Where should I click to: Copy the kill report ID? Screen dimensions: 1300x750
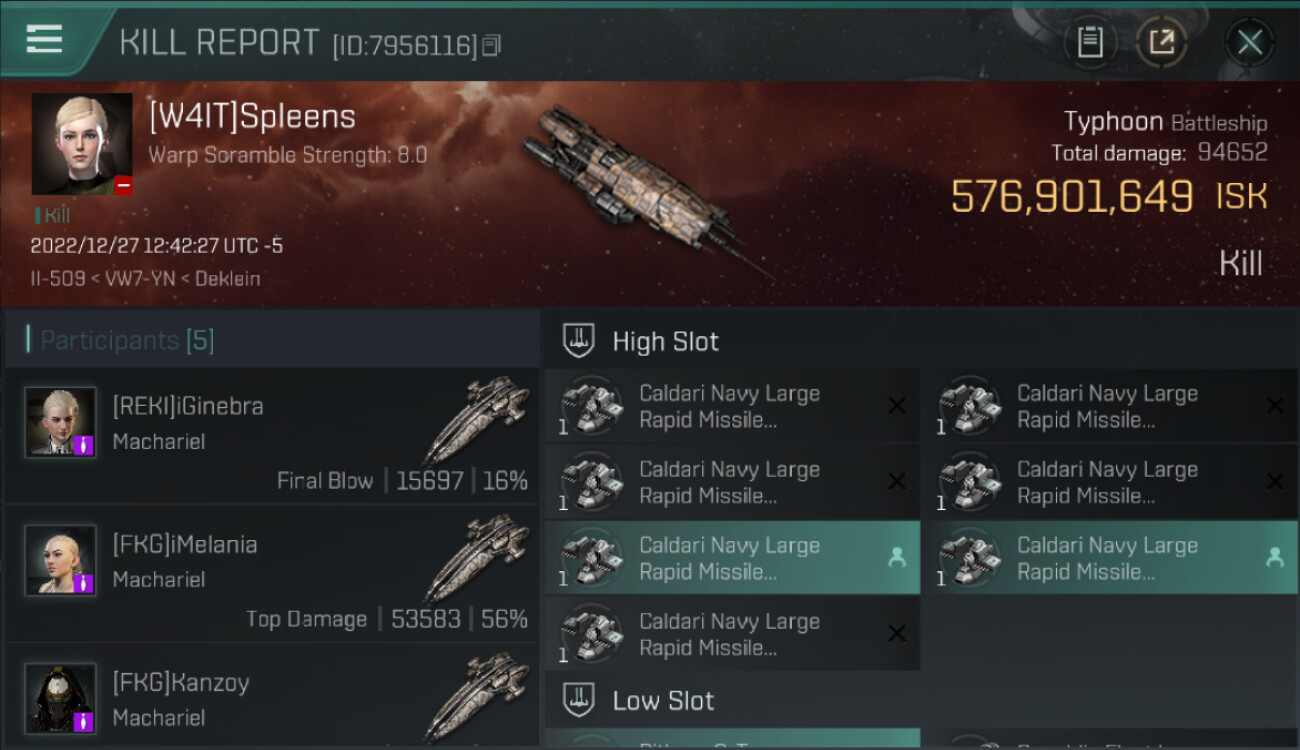491,45
